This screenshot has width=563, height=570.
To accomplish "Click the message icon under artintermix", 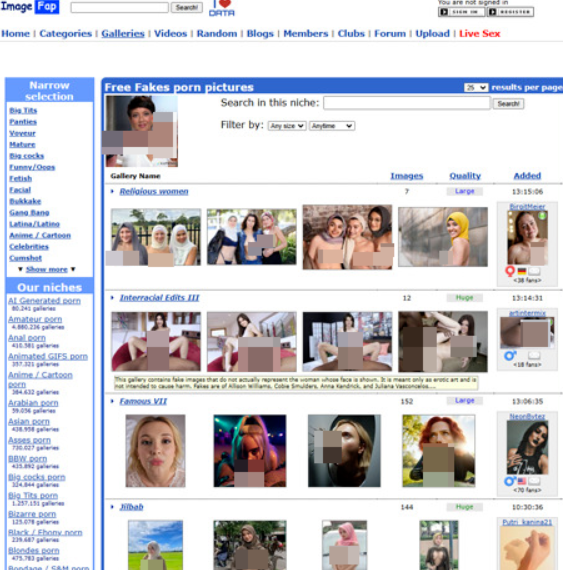I will [534, 355].
